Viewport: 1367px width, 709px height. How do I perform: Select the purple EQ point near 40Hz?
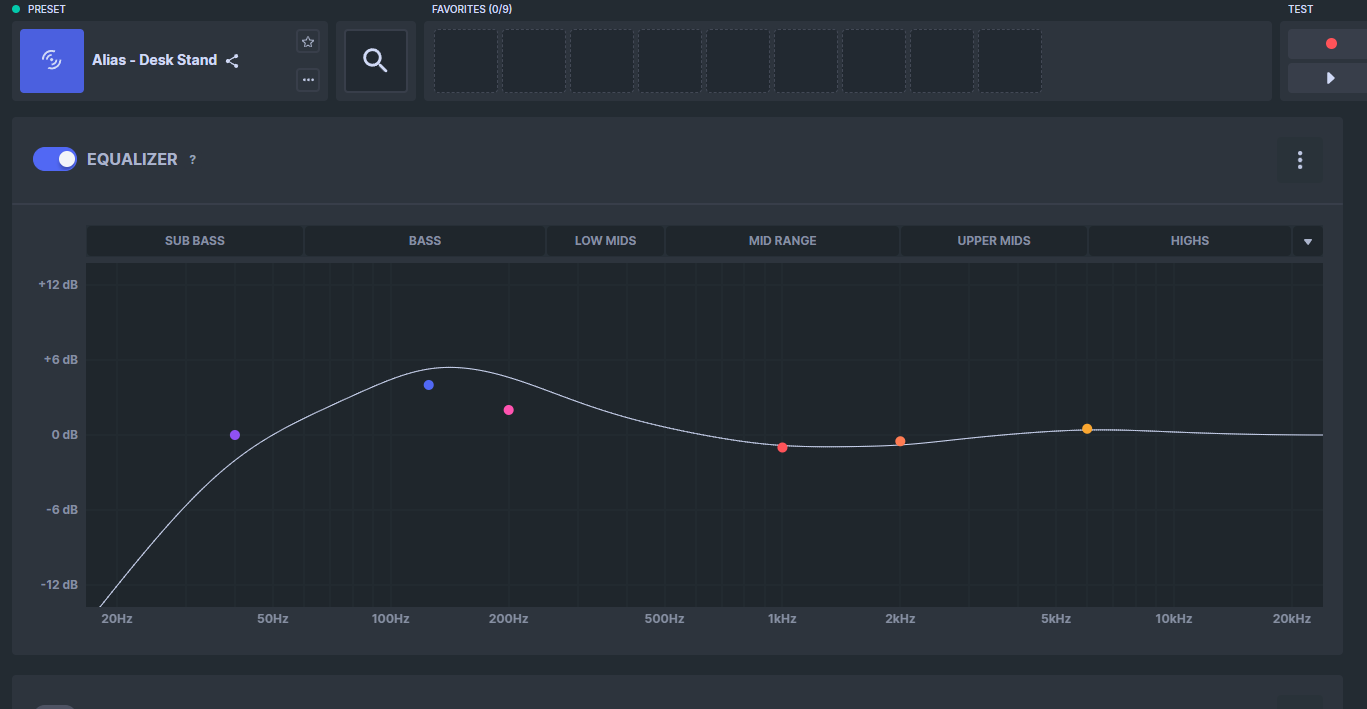coord(235,435)
